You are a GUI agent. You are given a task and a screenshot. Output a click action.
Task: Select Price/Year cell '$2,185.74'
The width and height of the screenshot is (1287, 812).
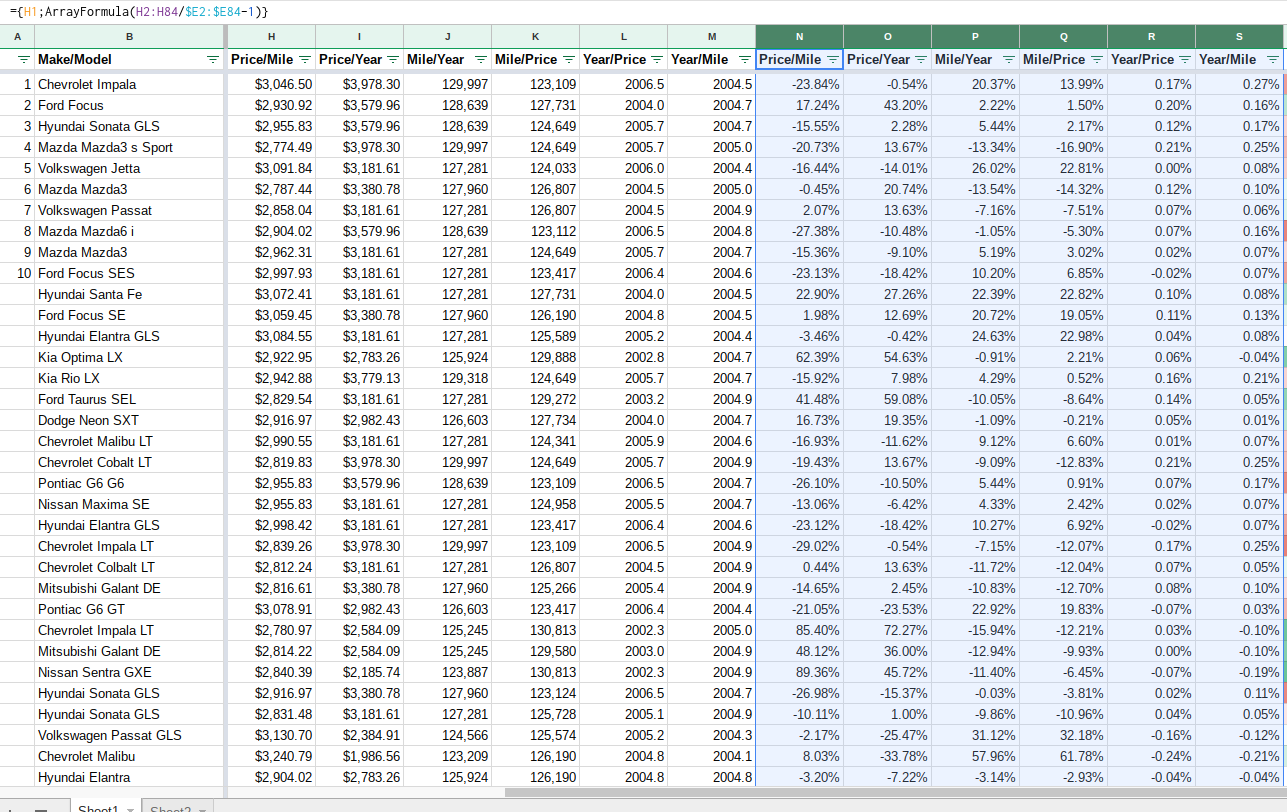click(x=360, y=672)
